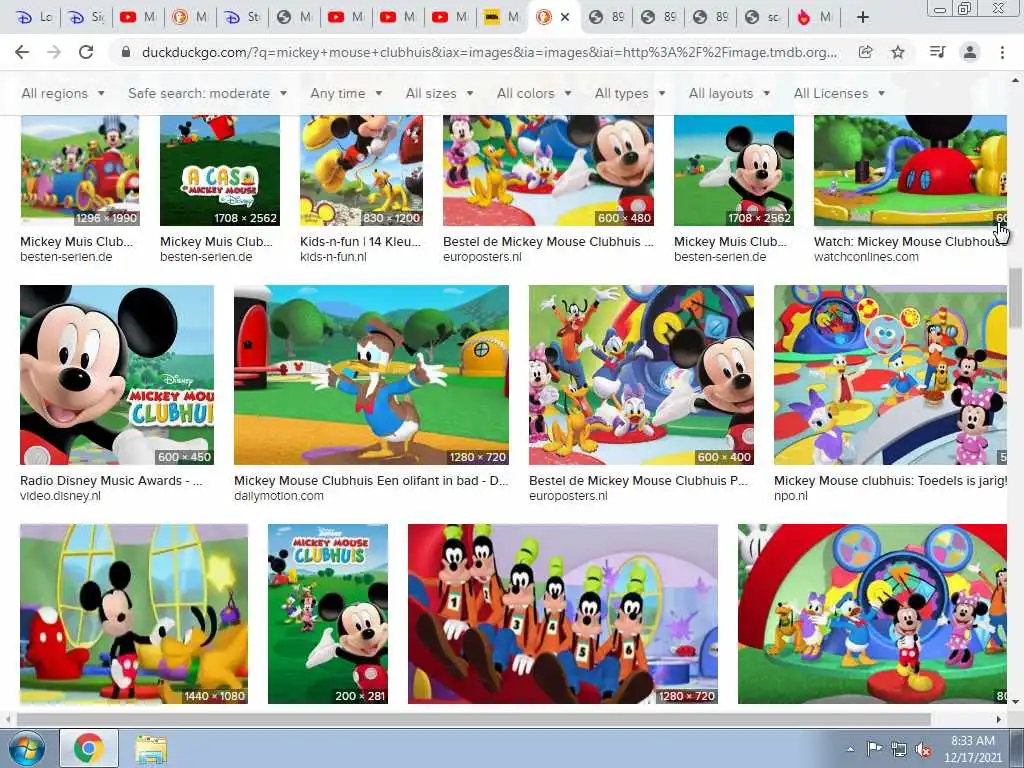This screenshot has height=768, width=1024.
Task: Switch to the last tab with flame icon
Action: coord(815,18)
